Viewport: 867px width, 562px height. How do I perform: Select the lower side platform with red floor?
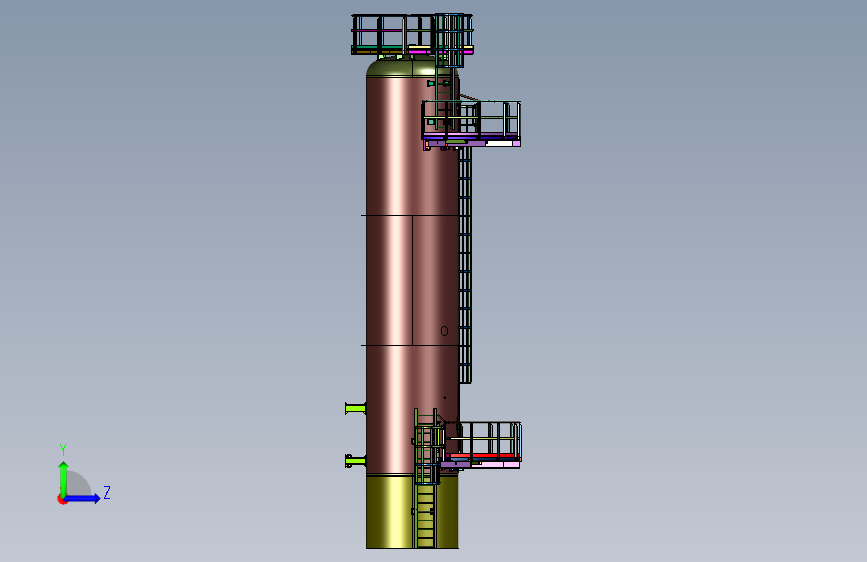pyautogui.click(x=481, y=445)
